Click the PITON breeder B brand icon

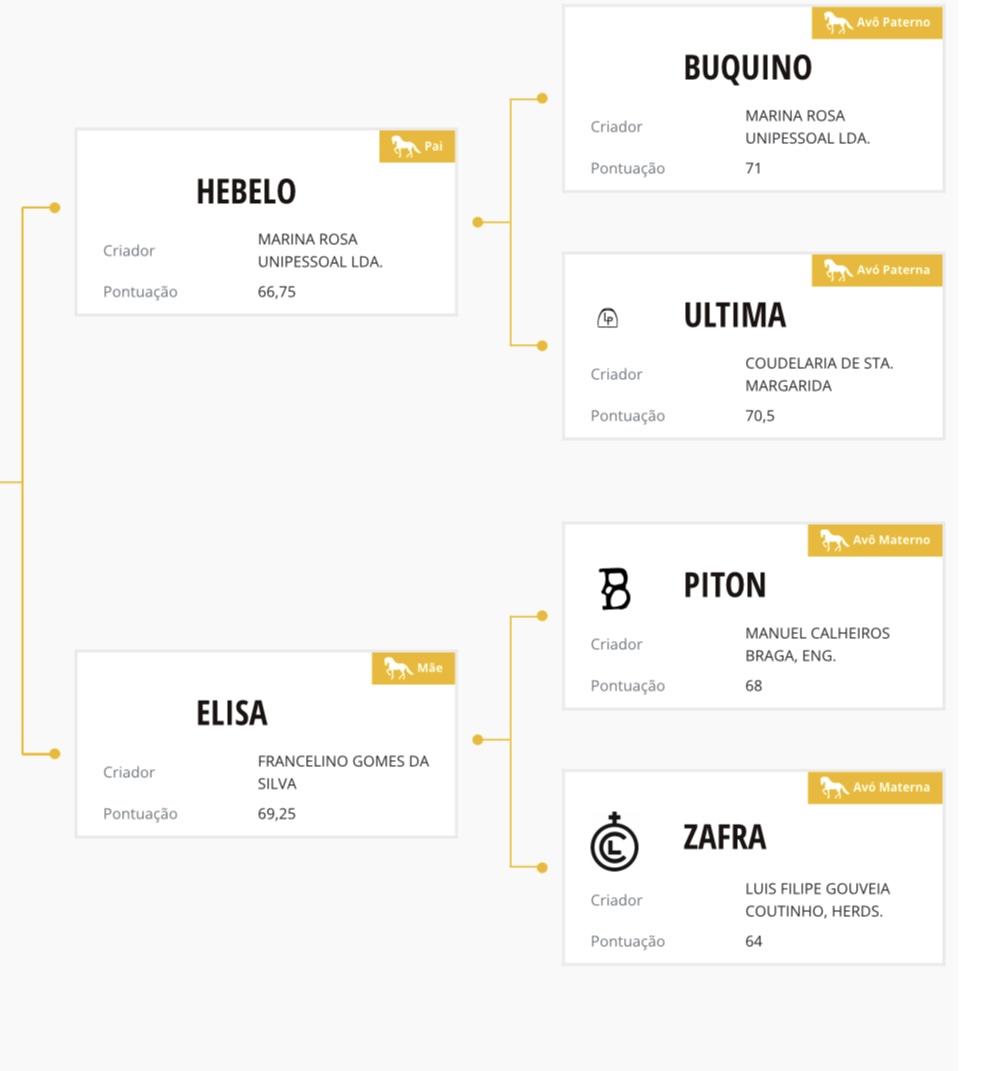[x=614, y=588]
